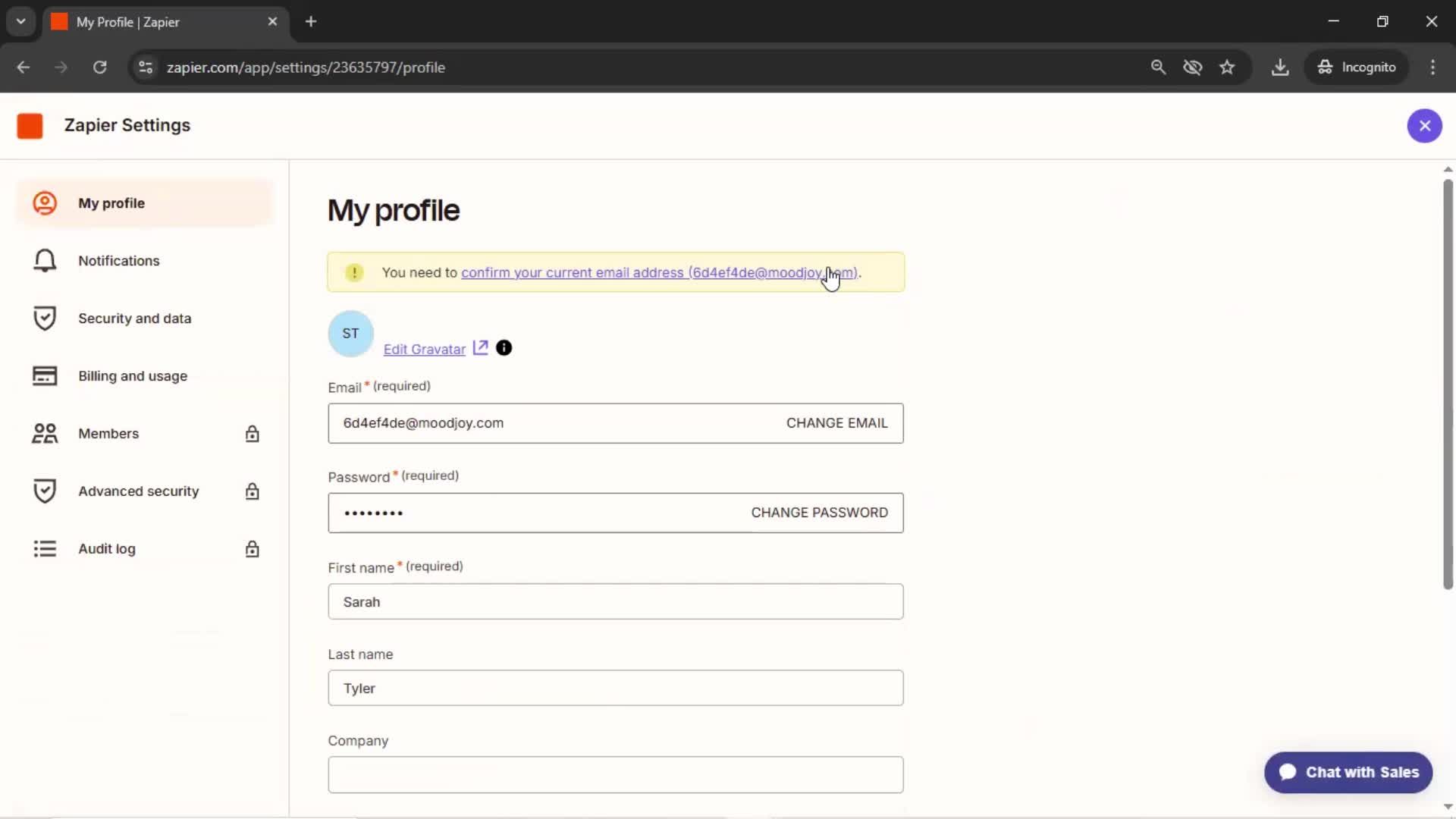Click the Advanced security shield icon
The width and height of the screenshot is (1456, 819).
pyautogui.click(x=45, y=491)
